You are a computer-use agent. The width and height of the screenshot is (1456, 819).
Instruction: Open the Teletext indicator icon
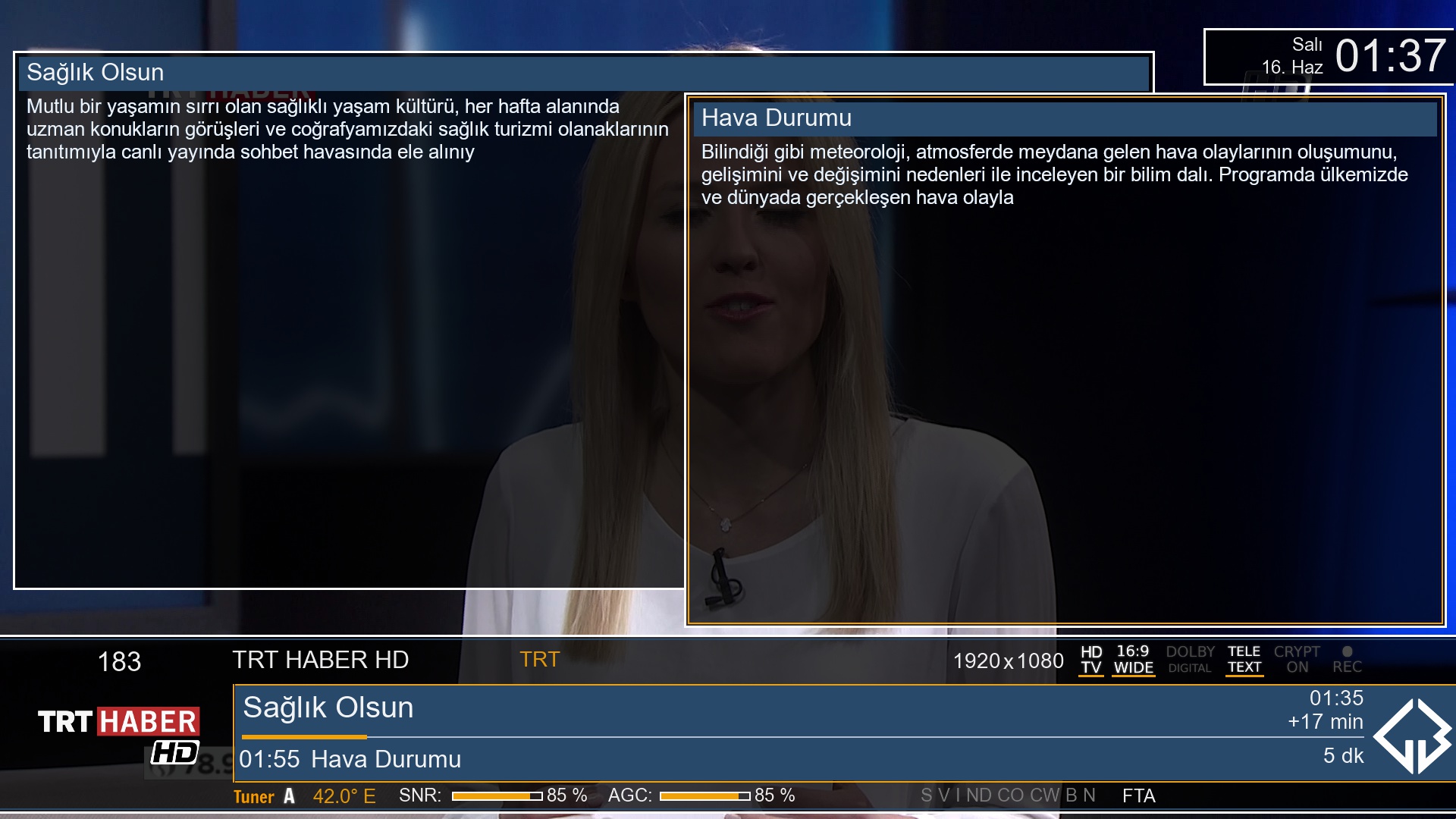tap(1244, 660)
